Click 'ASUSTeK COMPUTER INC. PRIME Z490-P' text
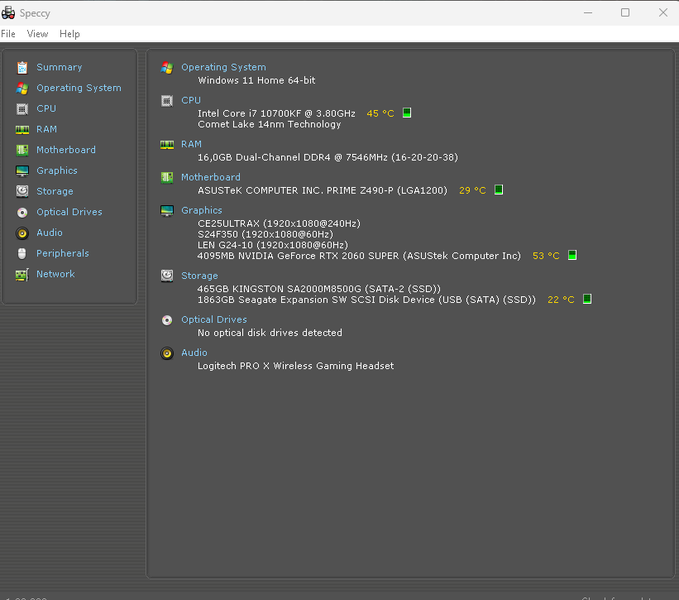The height and width of the screenshot is (600, 679). (322, 190)
